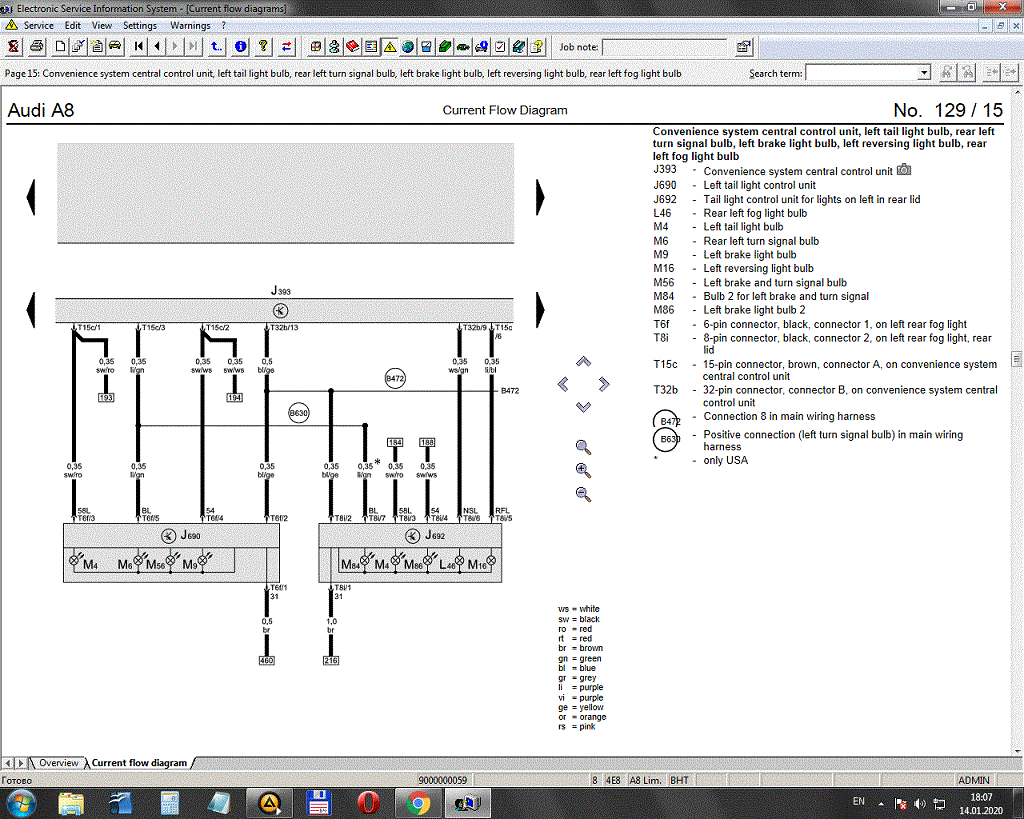
Task: Click the camera icon beside J393
Action: tap(904, 170)
